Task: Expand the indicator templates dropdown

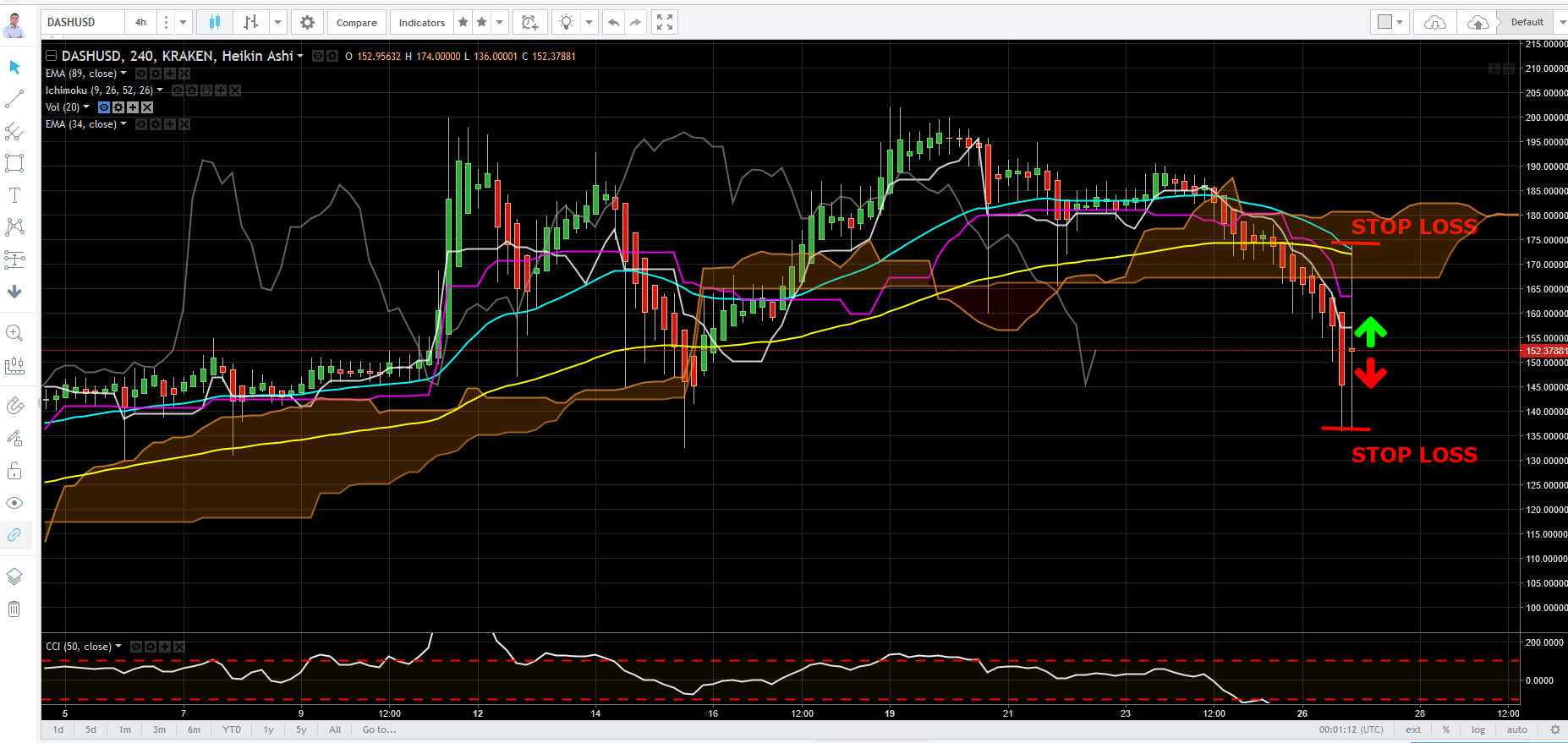Action: point(499,22)
